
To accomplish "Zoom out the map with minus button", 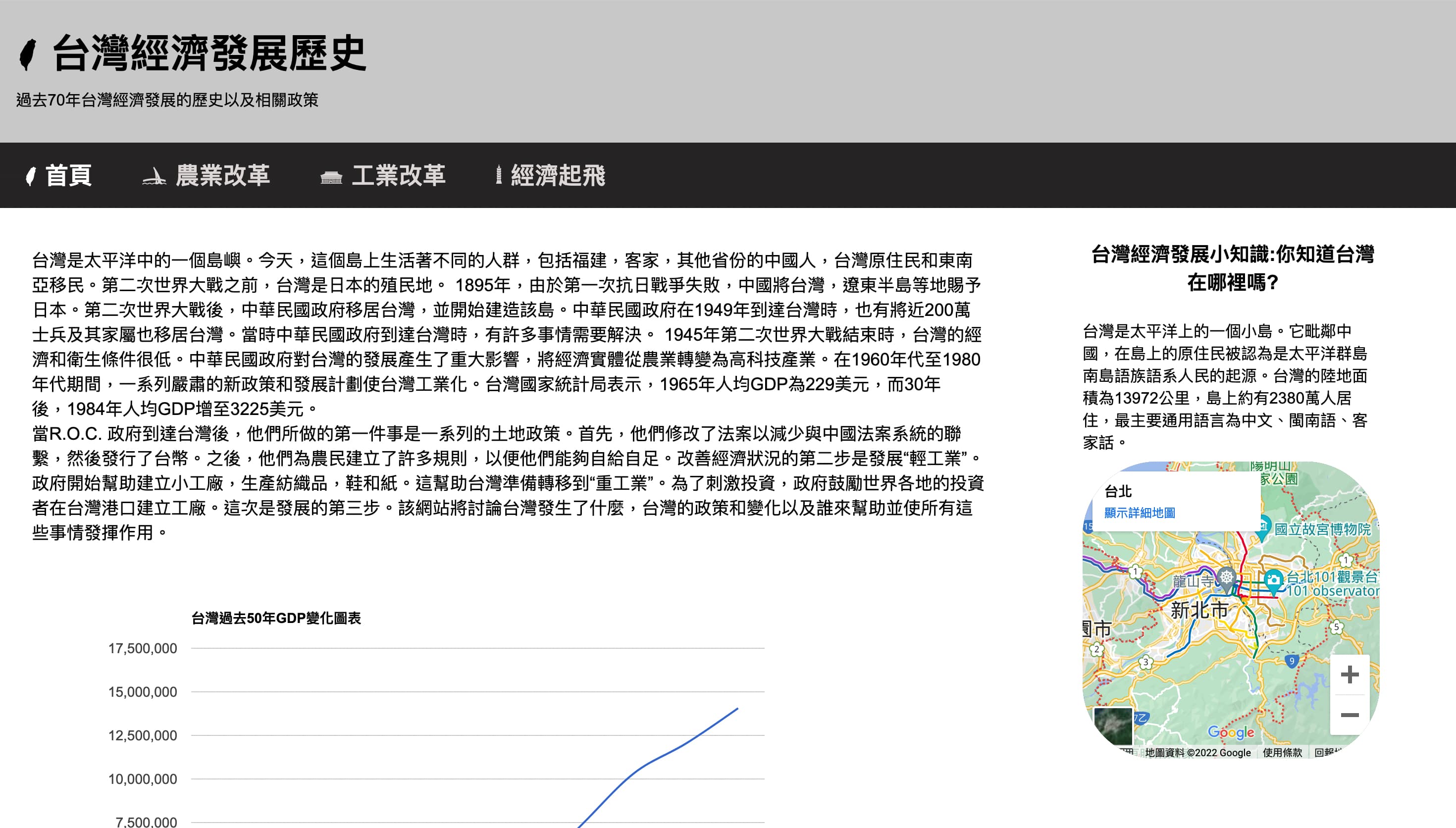I will 1349,715.
